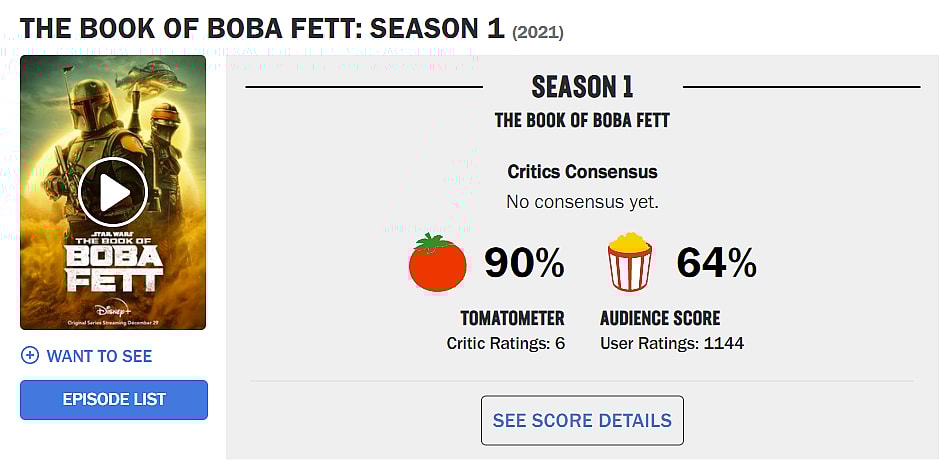949x475 pixels.
Task: Click the Disney+ logo on the poster
Action: 113,307
